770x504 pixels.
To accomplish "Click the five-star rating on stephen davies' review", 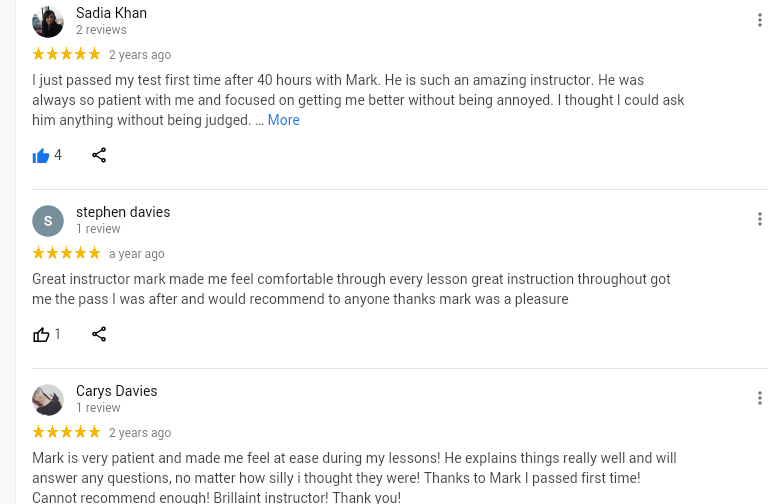I will 66,253.
